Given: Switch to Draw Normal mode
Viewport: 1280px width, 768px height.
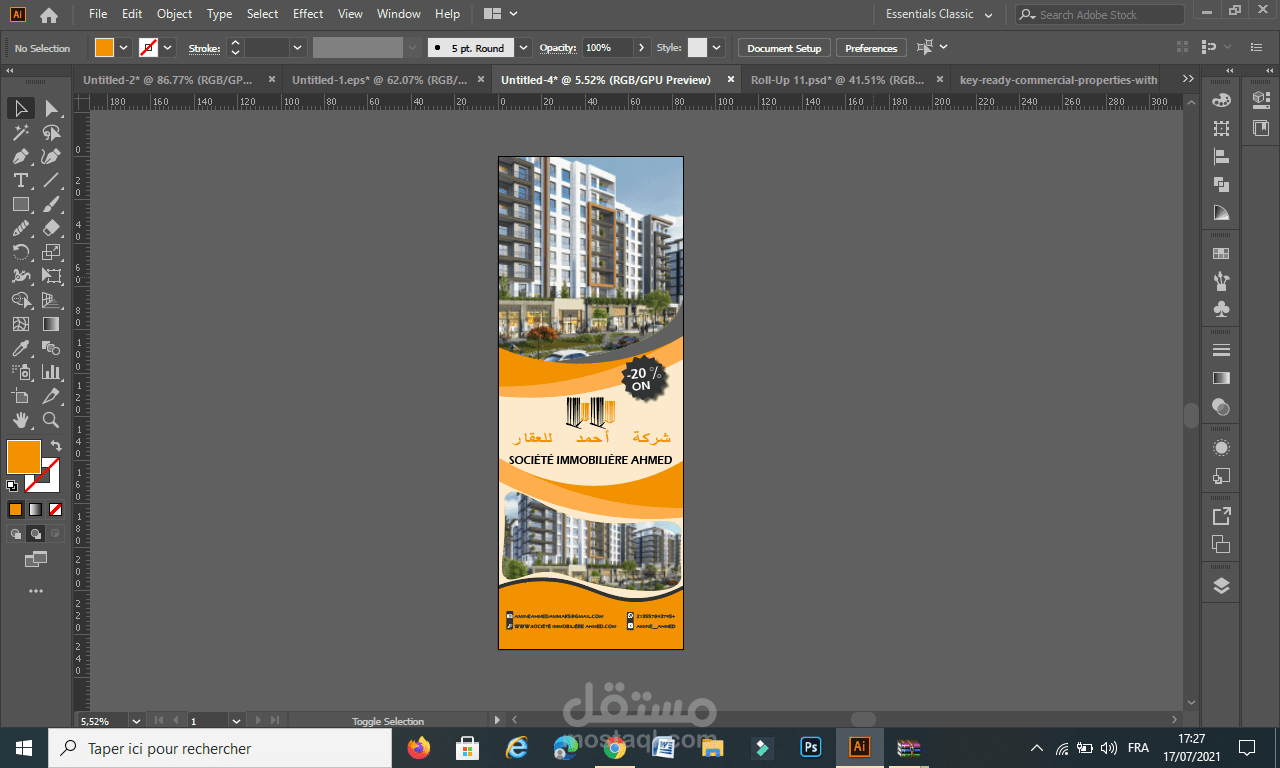Looking at the screenshot, I should tap(15, 534).
